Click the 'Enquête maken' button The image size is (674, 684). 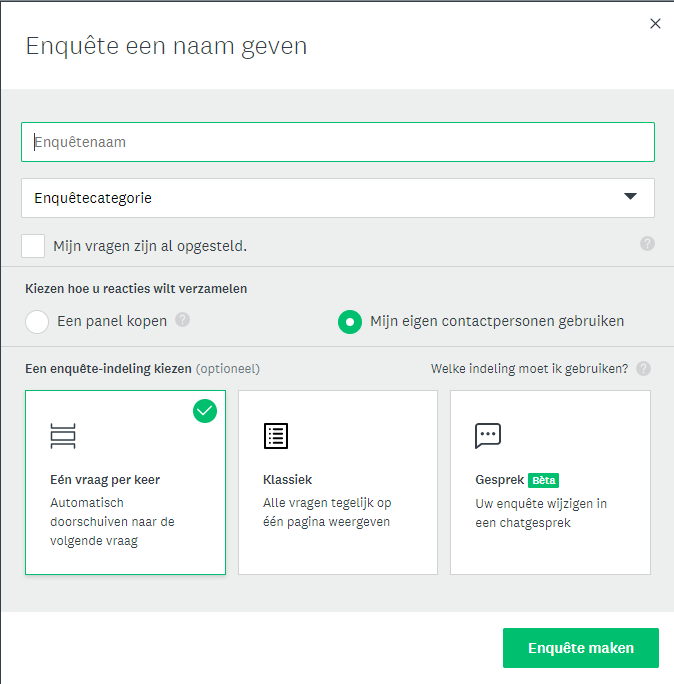(x=581, y=648)
